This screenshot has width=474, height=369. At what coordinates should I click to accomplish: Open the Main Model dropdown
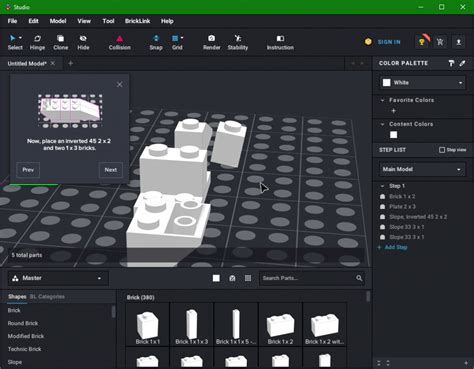coord(422,169)
